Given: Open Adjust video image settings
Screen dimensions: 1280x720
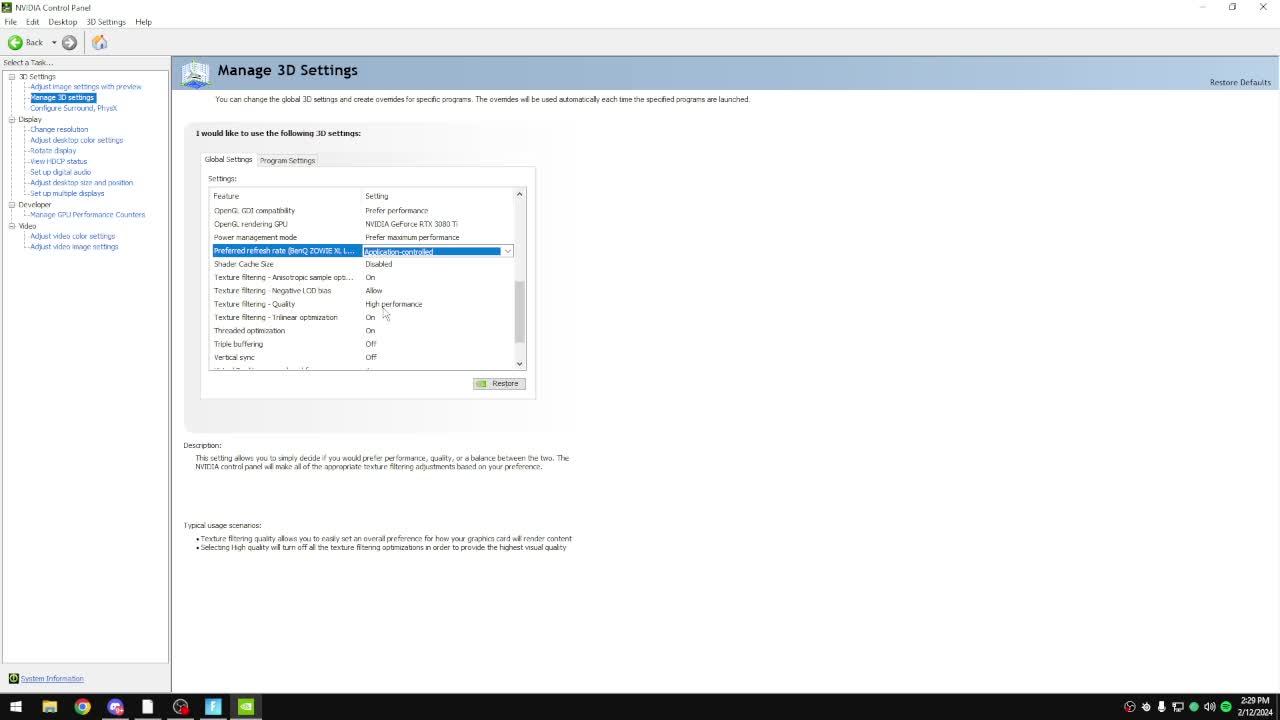Looking at the screenshot, I should click(x=74, y=247).
